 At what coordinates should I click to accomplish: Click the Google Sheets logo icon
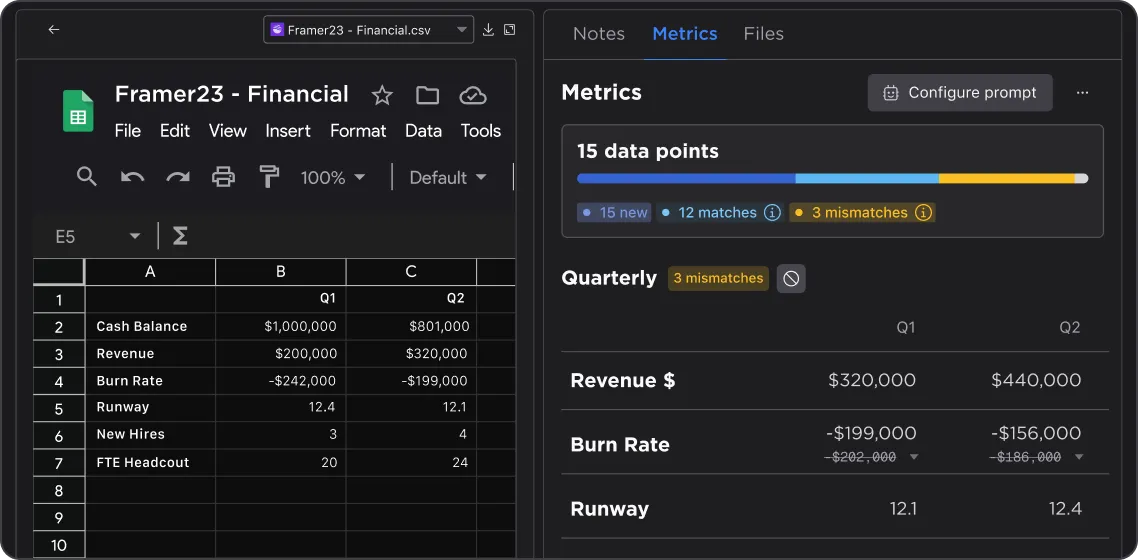point(78,111)
